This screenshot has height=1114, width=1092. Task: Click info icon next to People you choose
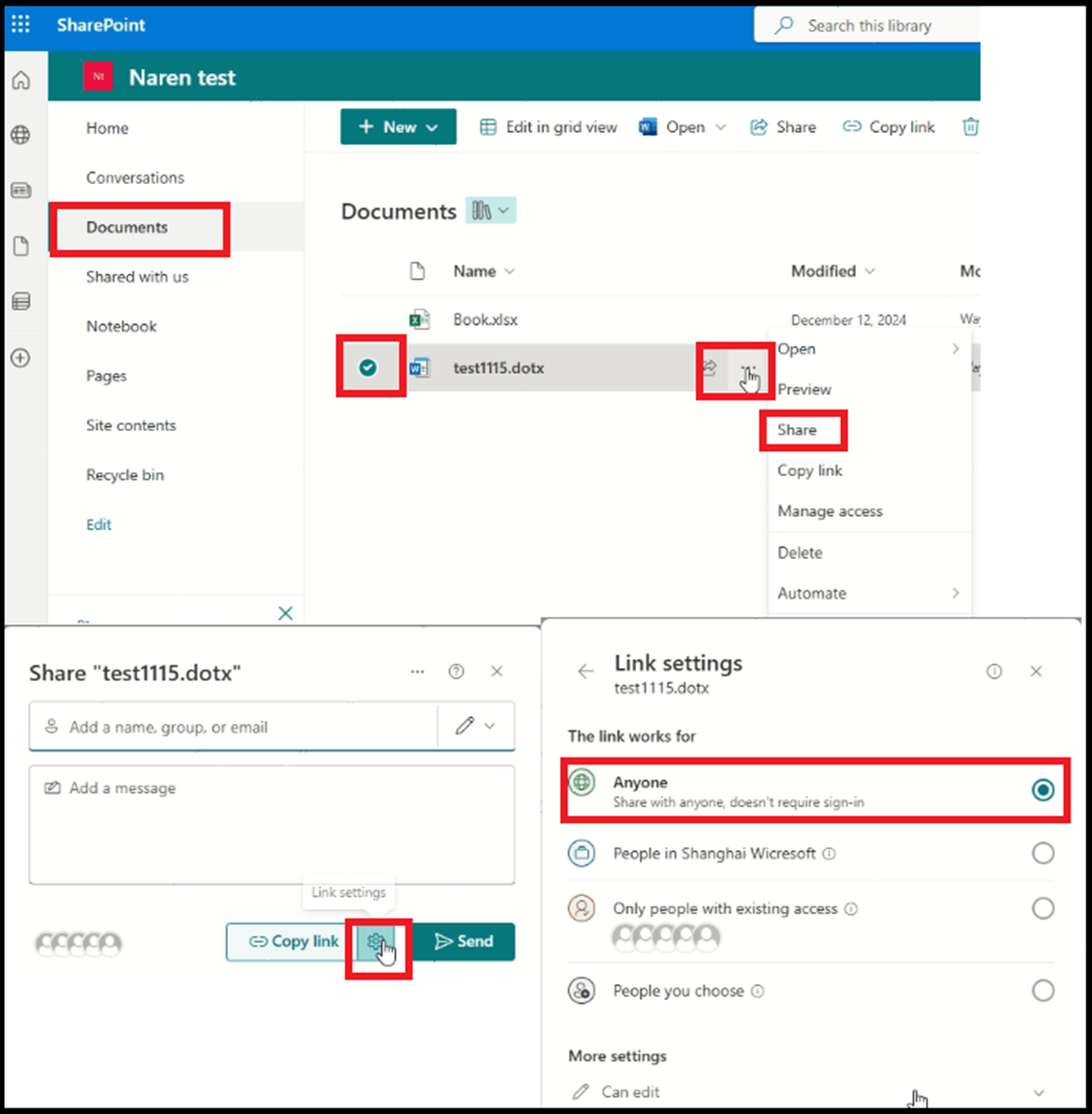(759, 991)
